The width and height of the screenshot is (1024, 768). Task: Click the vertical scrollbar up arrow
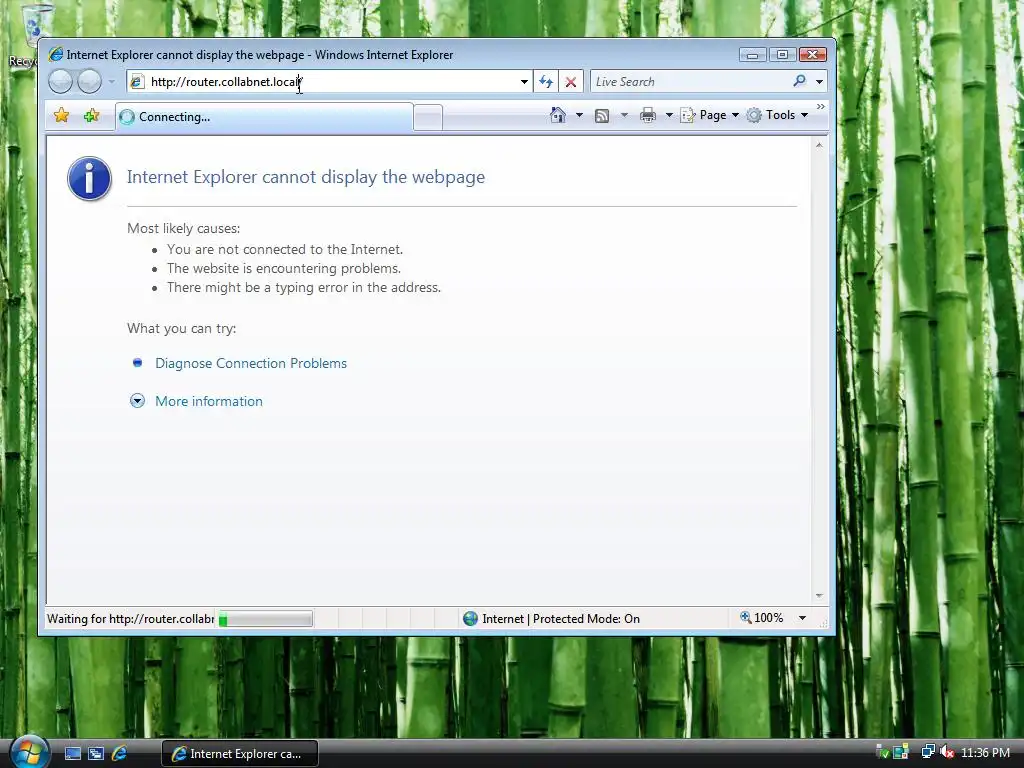819,145
